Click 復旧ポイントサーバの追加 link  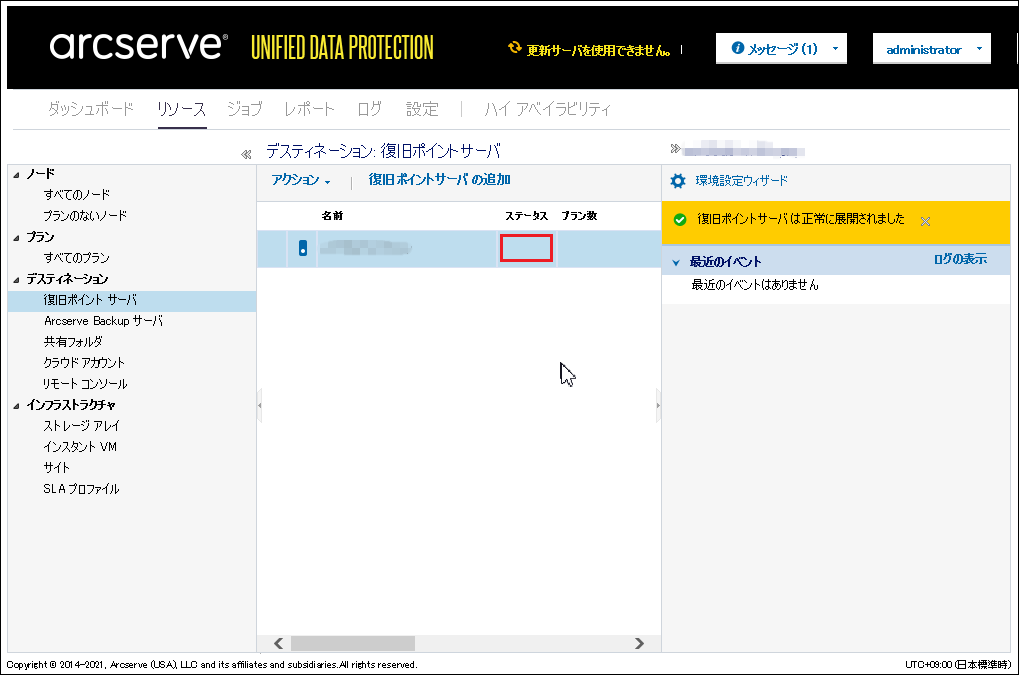[x=439, y=180]
